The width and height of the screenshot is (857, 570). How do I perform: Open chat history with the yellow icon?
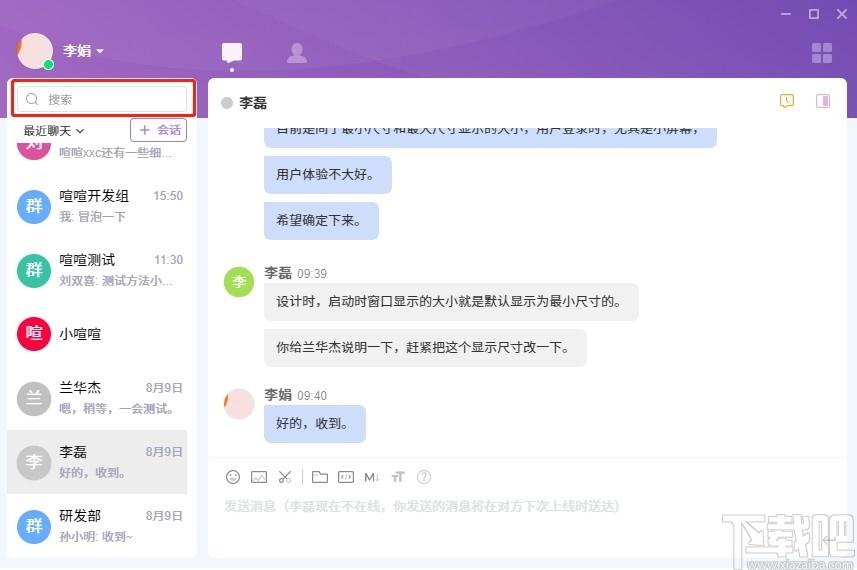click(x=786, y=101)
